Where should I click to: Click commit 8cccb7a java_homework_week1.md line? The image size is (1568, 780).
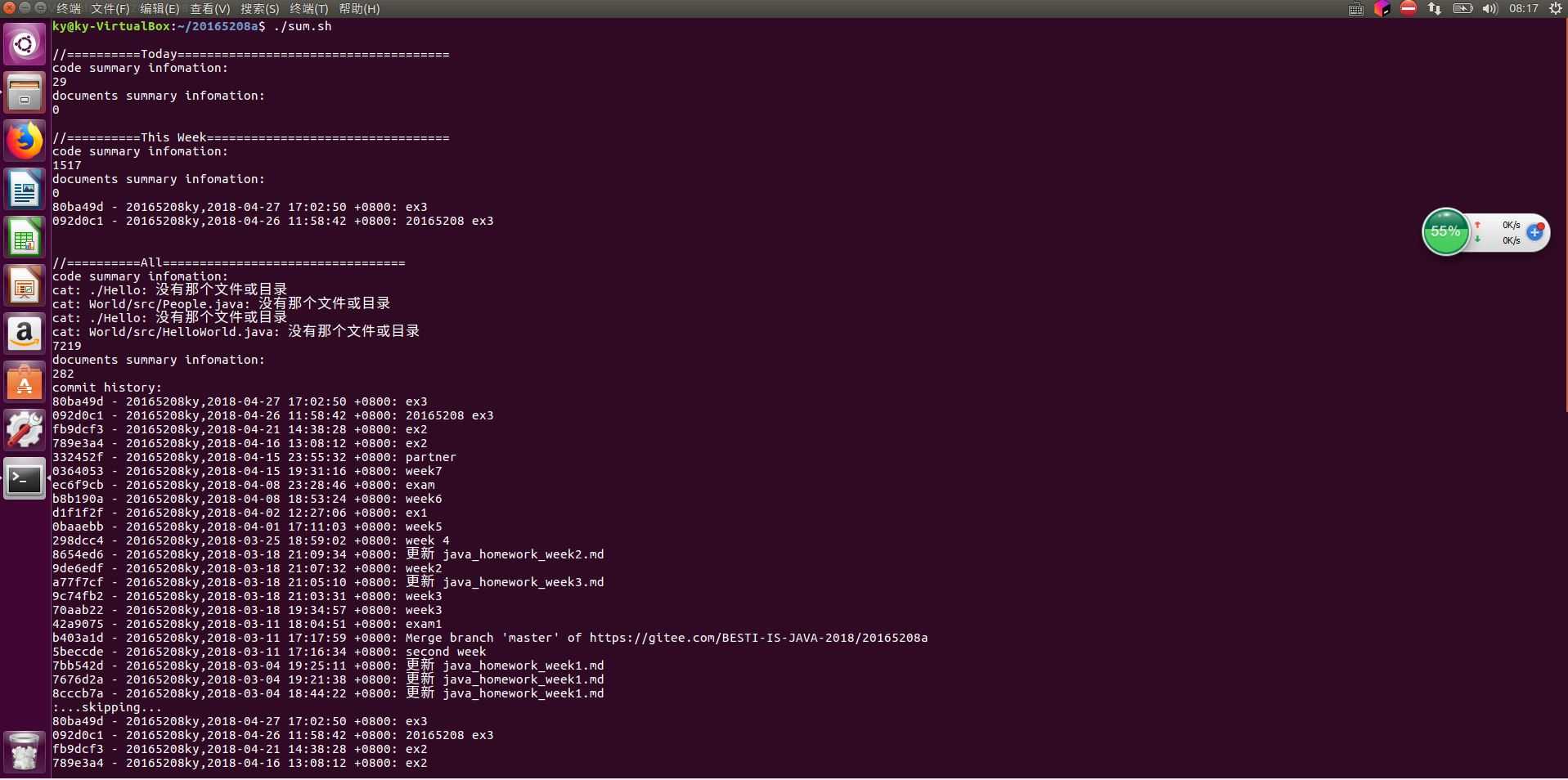pyautogui.click(x=328, y=694)
